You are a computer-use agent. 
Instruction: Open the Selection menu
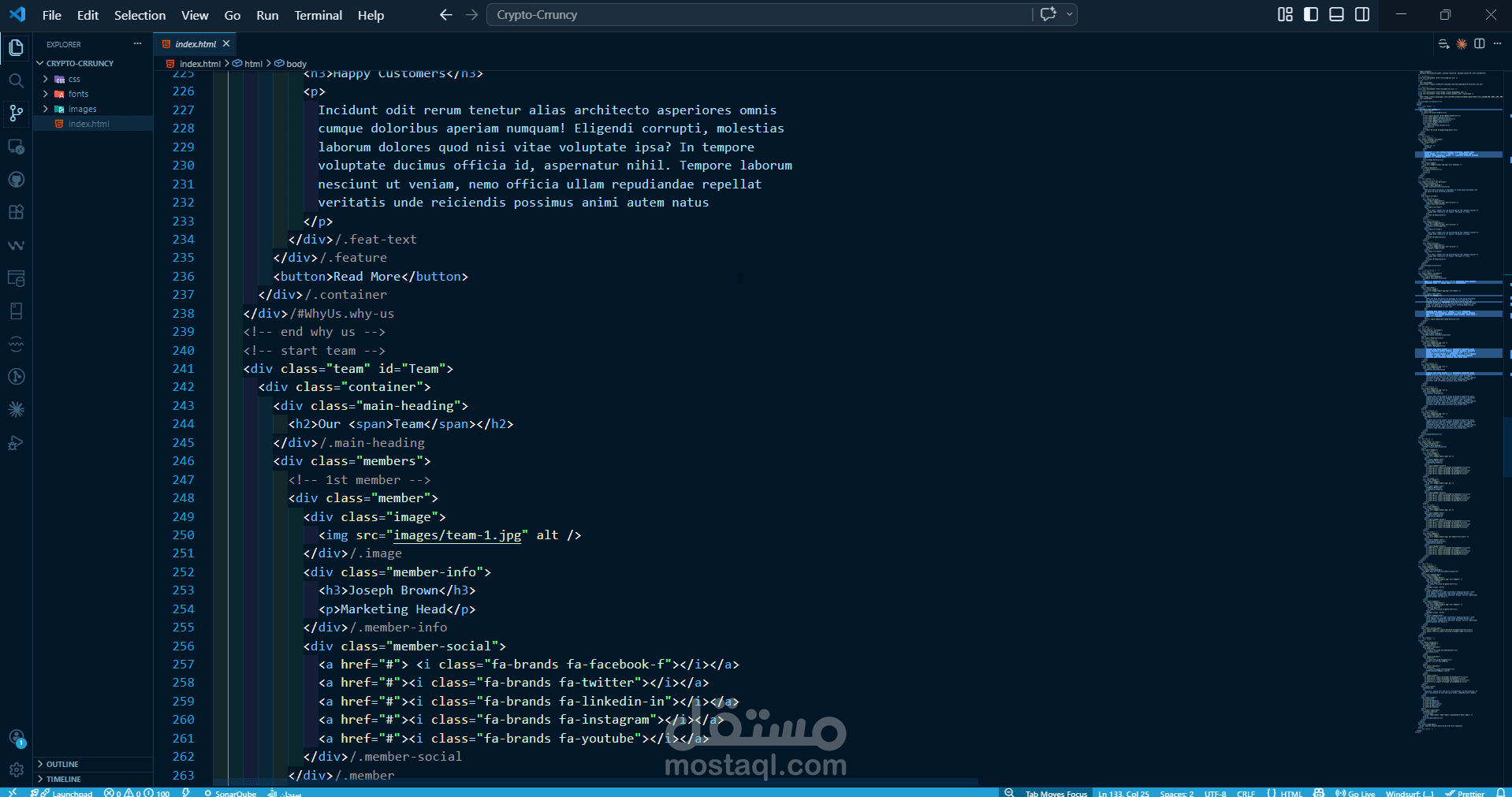(x=140, y=15)
